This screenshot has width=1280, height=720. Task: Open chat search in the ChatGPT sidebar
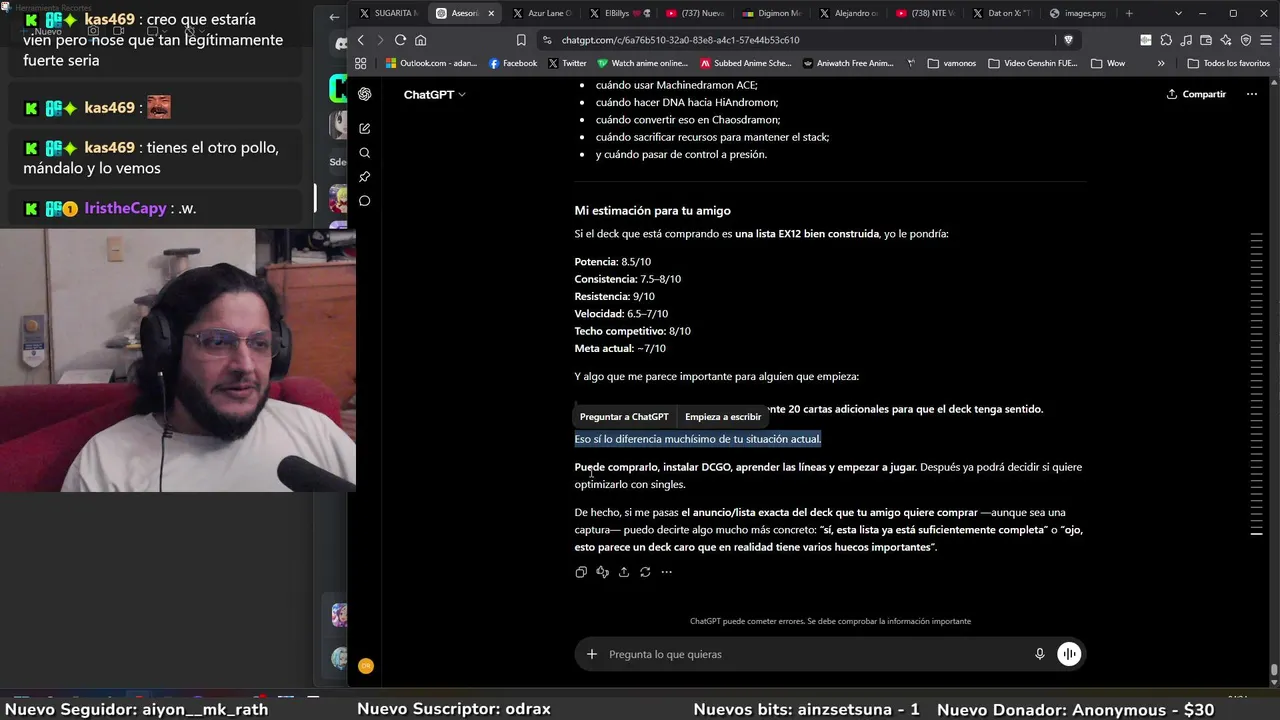tap(365, 153)
